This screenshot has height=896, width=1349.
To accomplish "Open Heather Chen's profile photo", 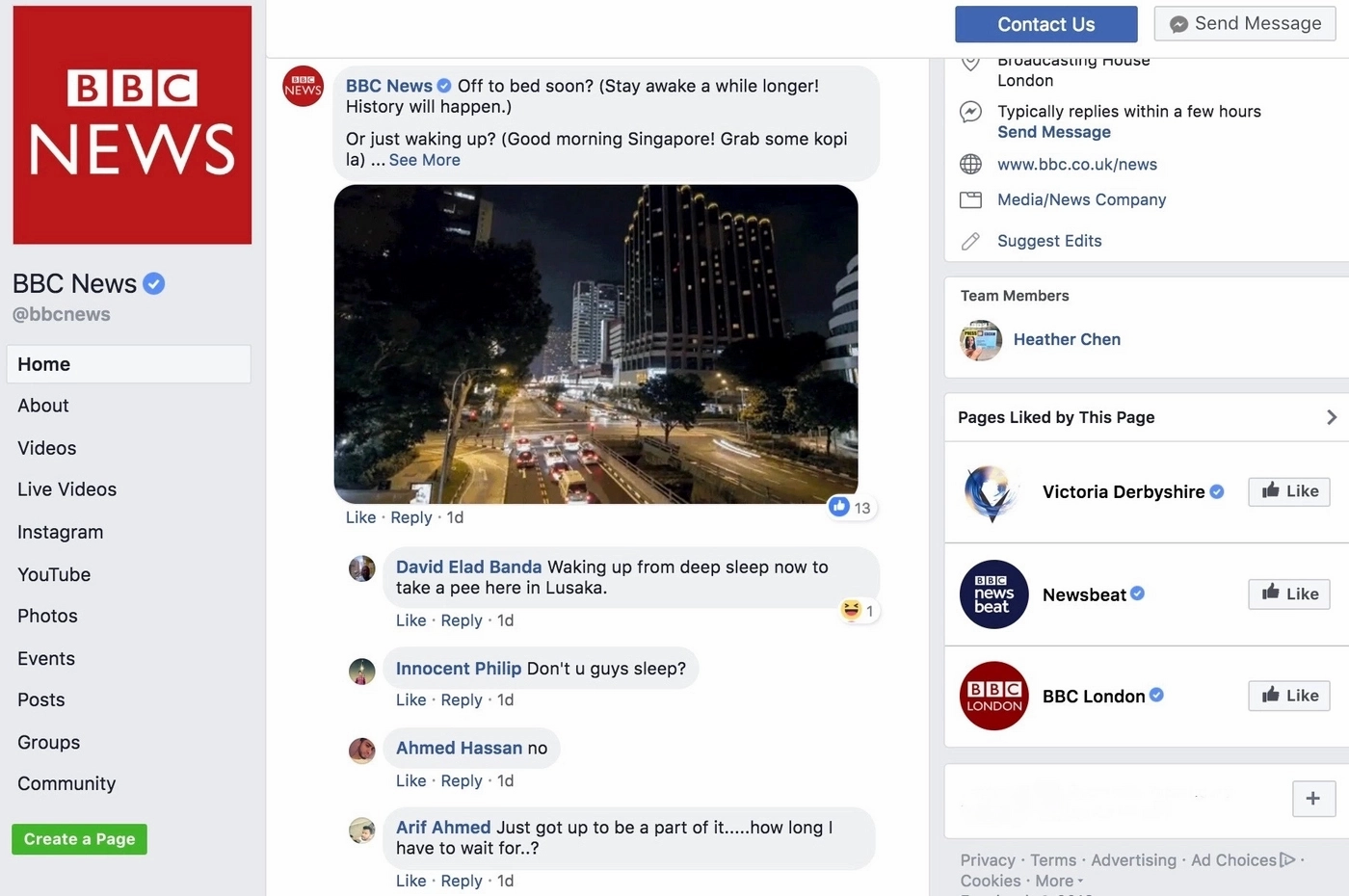I will coord(981,340).
